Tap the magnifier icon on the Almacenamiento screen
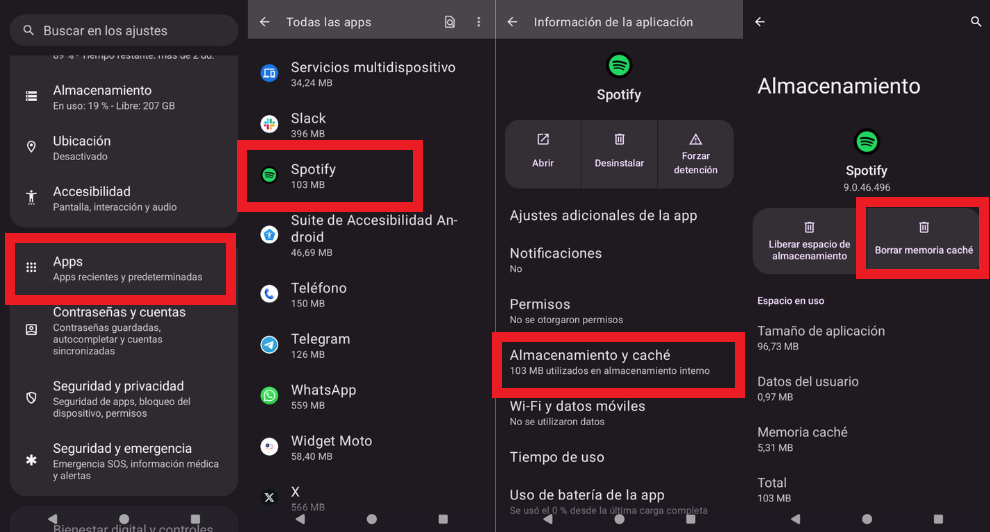Viewport: 990px width, 532px height. [x=975, y=22]
